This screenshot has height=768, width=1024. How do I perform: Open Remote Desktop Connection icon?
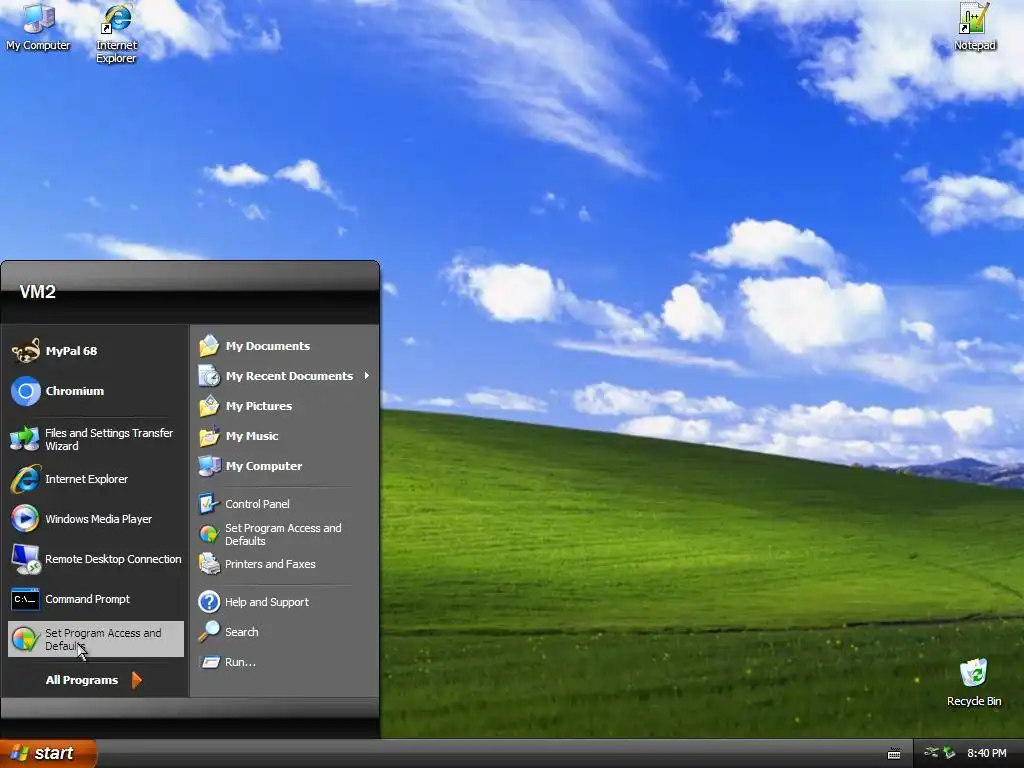tap(25, 560)
